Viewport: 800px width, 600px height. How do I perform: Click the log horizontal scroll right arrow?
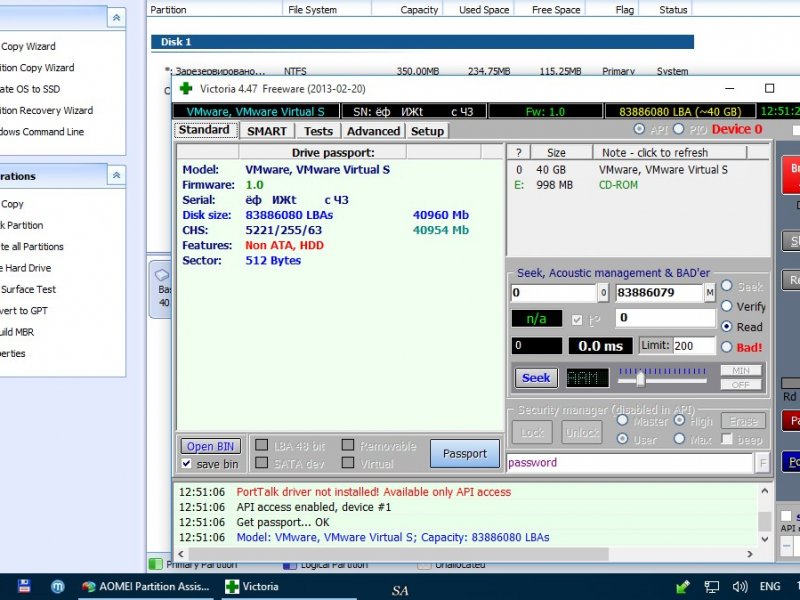pyautogui.click(x=749, y=554)
